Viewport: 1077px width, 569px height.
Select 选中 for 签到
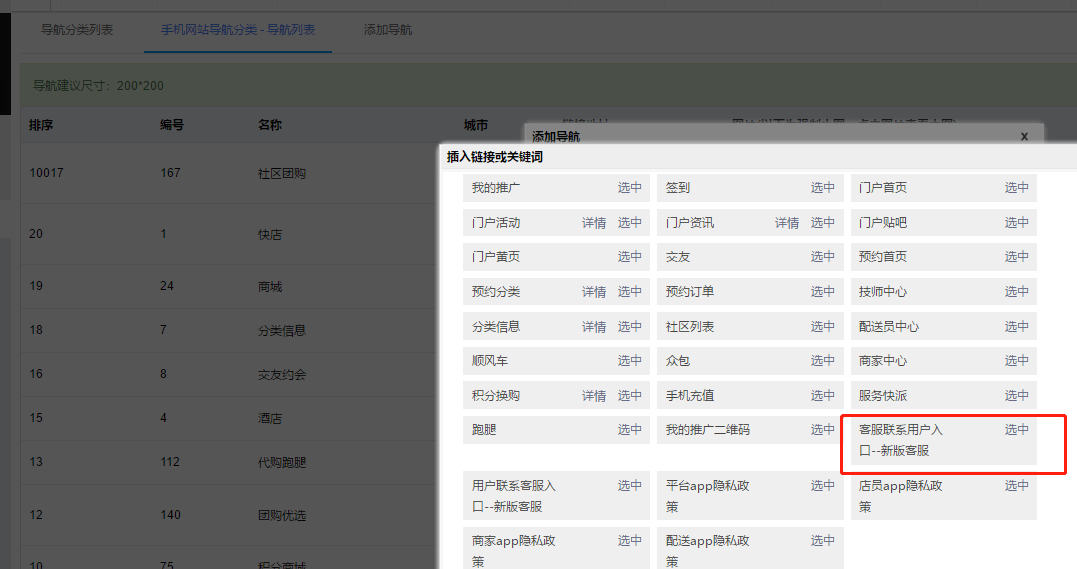[822, 188]
